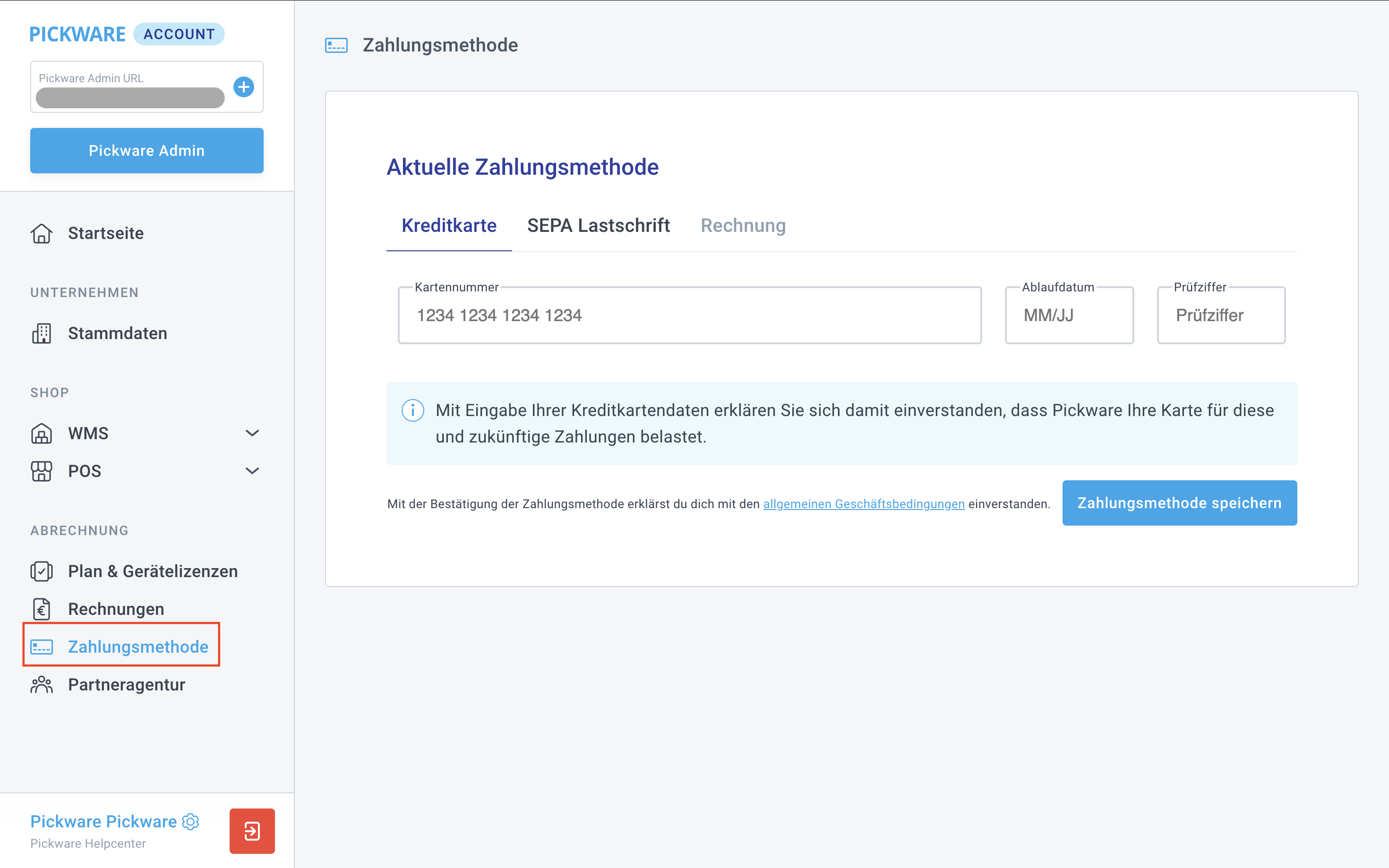Click the Zahlungsmethode speichern button
The image size is (1389, 868).
tap(1178, 502)
